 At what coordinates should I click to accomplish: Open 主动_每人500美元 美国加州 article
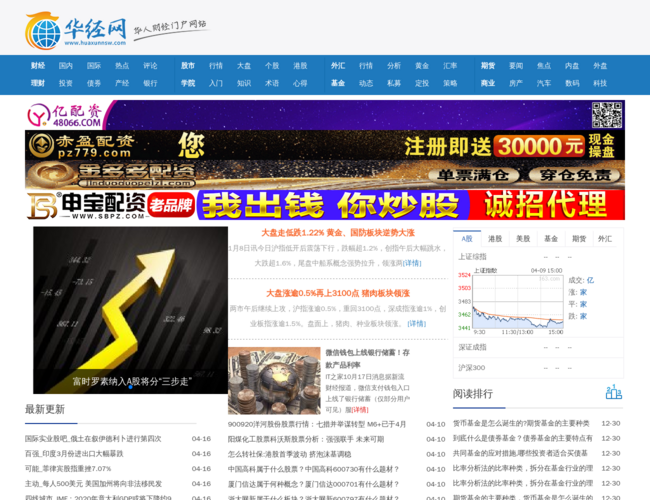pos(93,483)
